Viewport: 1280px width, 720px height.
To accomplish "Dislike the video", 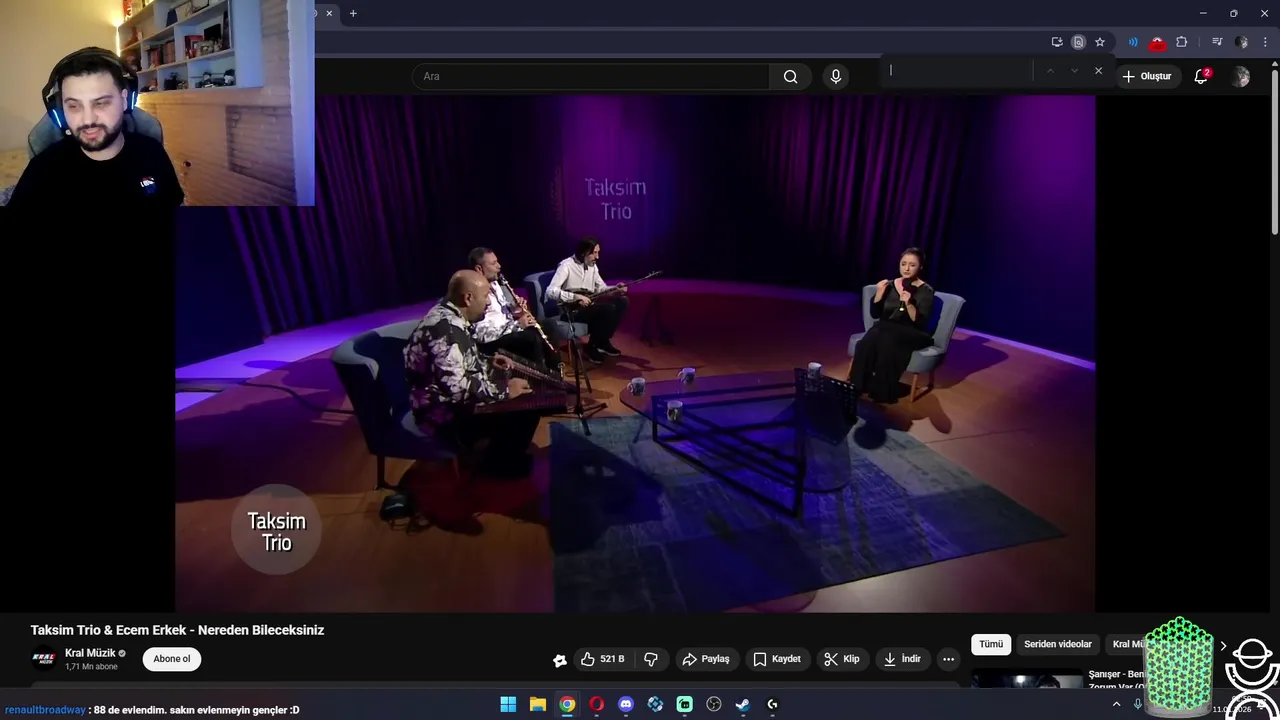I will pos(651,659).
